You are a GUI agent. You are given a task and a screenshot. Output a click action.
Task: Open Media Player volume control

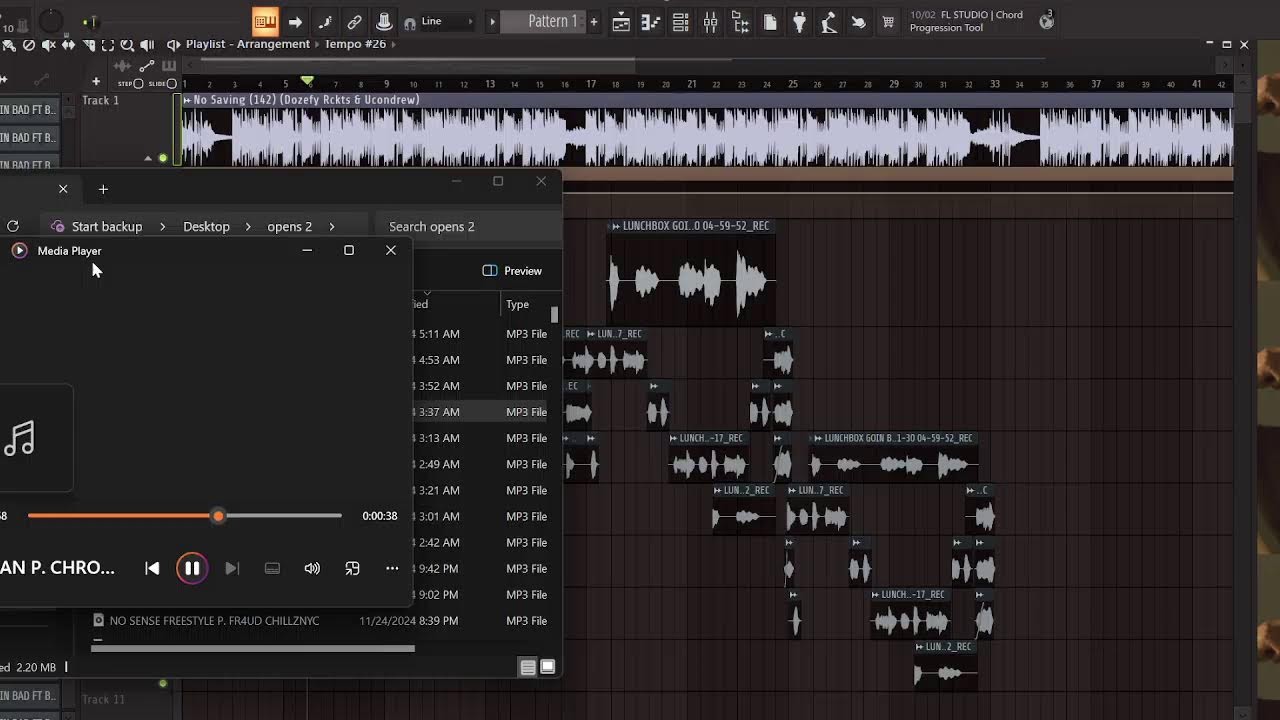click(312, 568)
